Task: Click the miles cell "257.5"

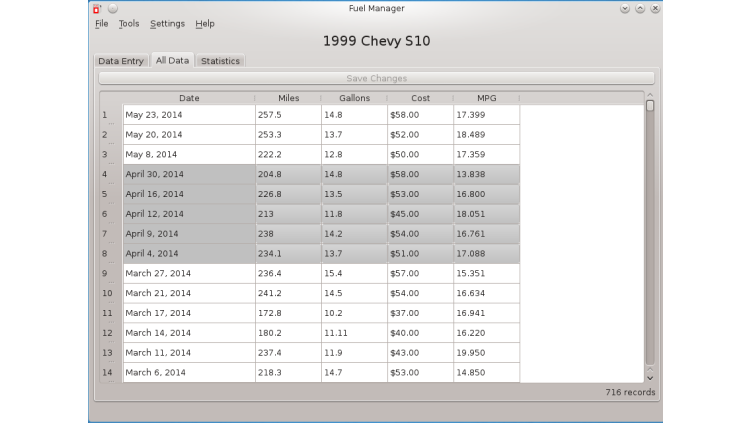Action: tap(288, 115)
